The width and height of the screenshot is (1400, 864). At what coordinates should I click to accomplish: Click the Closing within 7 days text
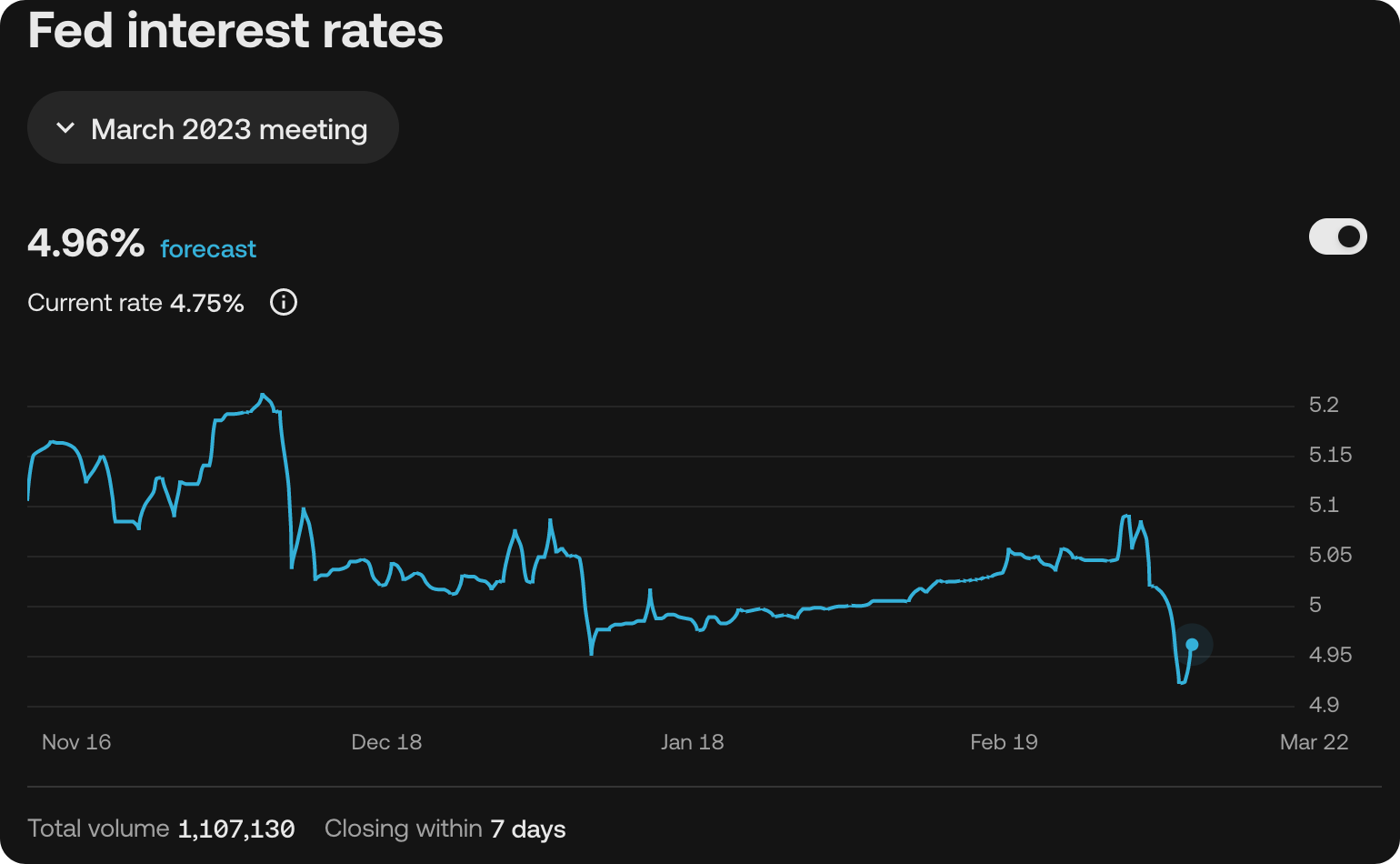(445, 829)
